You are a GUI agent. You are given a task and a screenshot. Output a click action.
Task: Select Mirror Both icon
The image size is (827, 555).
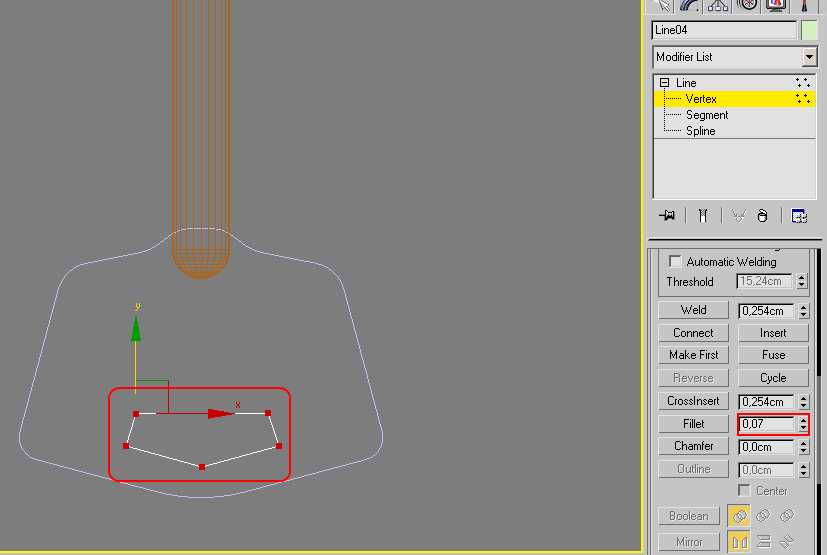pos(787,541)
